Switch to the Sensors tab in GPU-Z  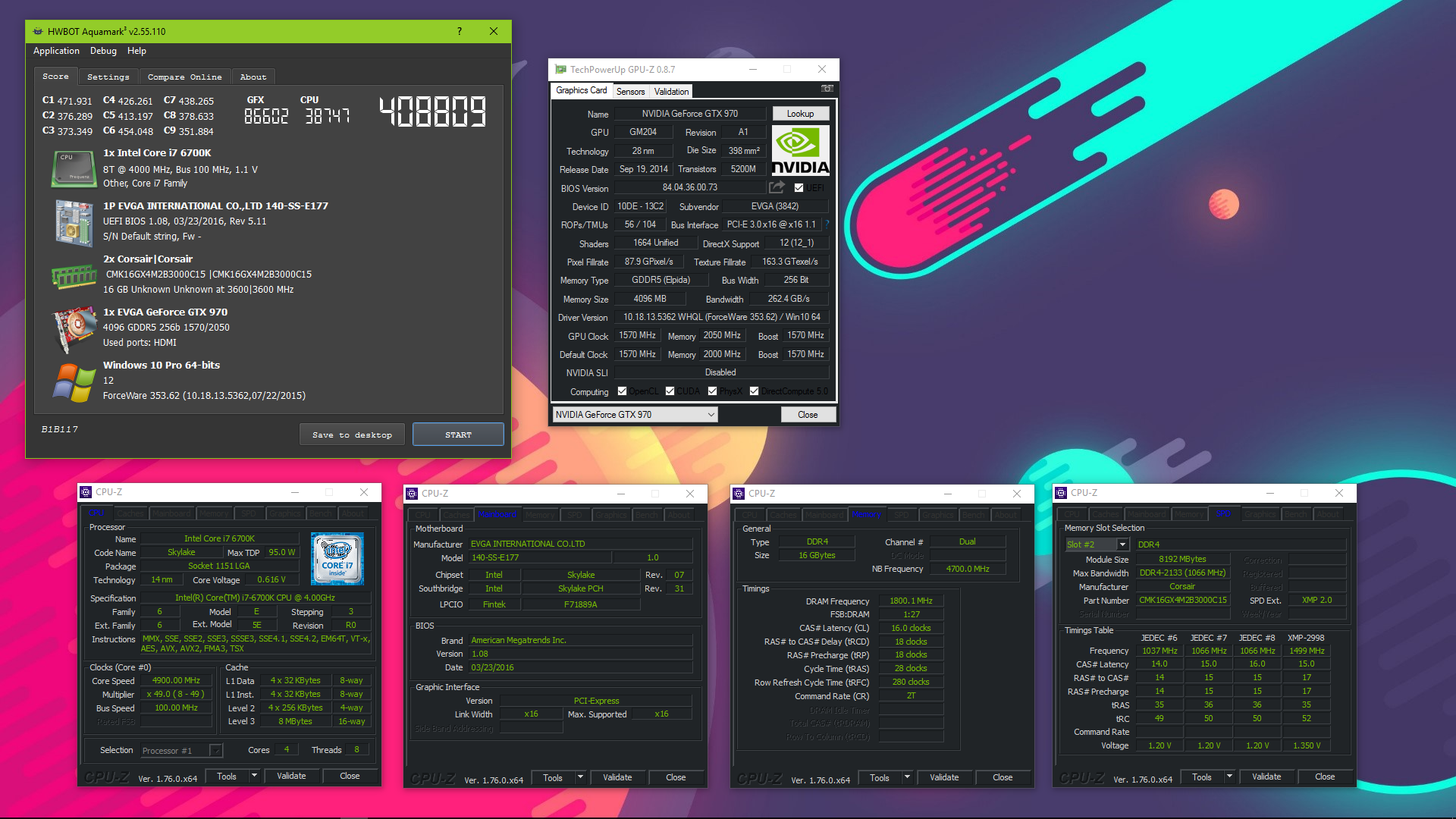point(630,92)
